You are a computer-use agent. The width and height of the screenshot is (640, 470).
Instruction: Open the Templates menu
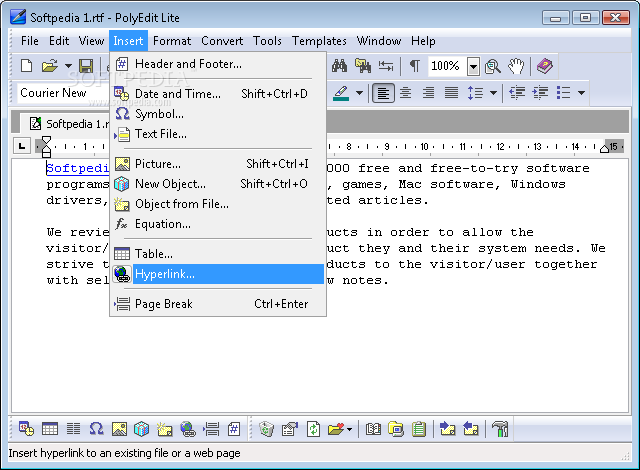click(319, 41)
